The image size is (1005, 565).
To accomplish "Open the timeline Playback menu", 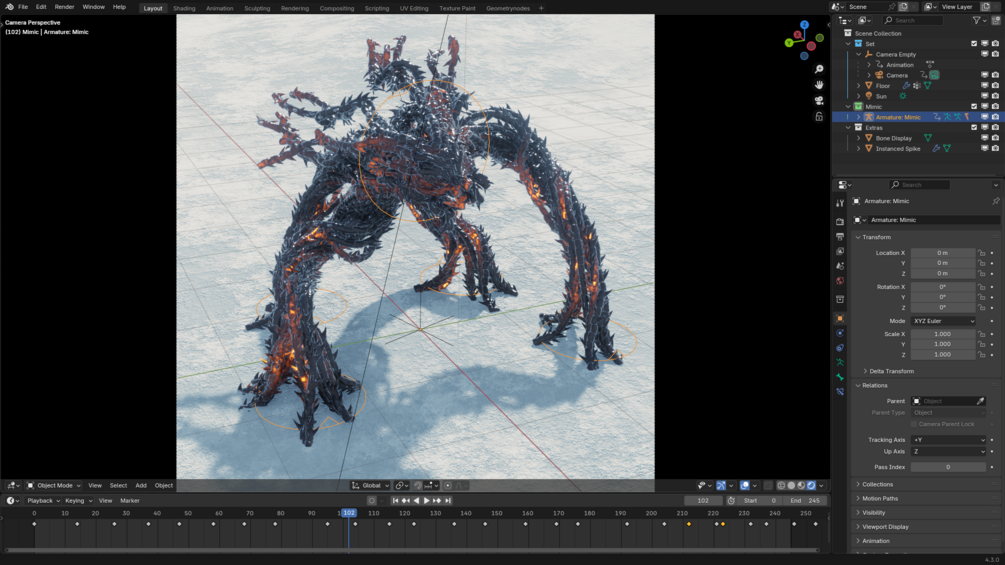I will click(x=42, y=501).
